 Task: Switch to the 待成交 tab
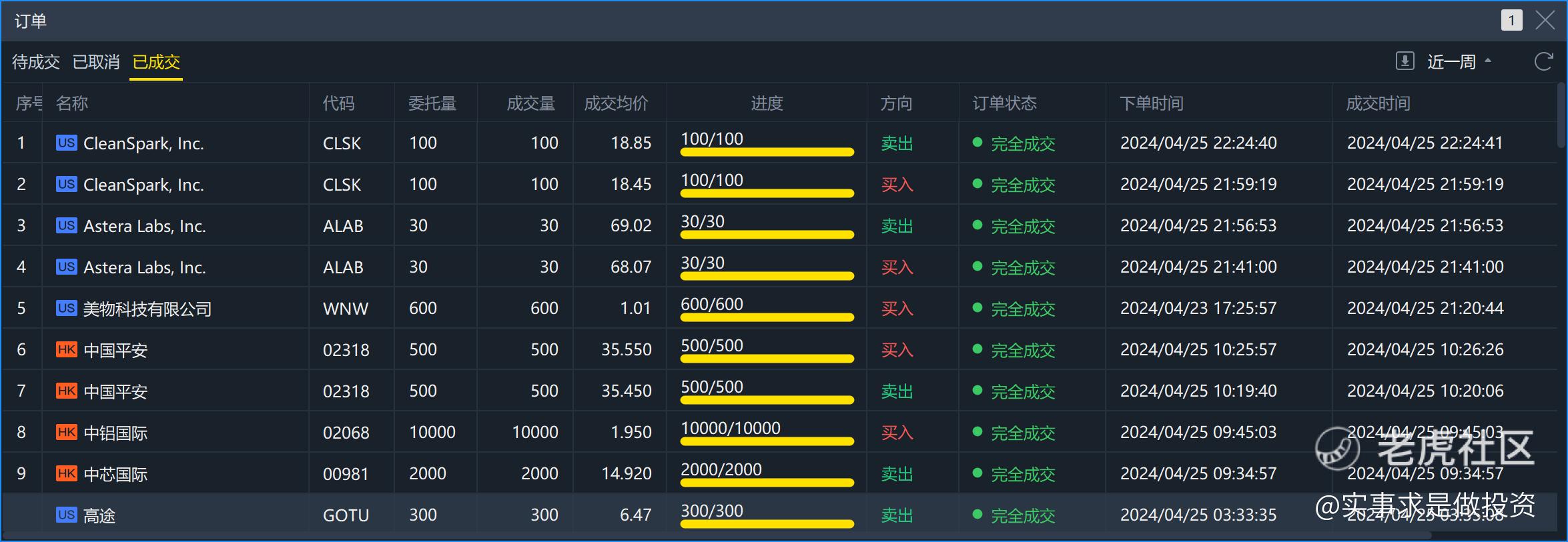pyautogui.click(x=36, y=62)
